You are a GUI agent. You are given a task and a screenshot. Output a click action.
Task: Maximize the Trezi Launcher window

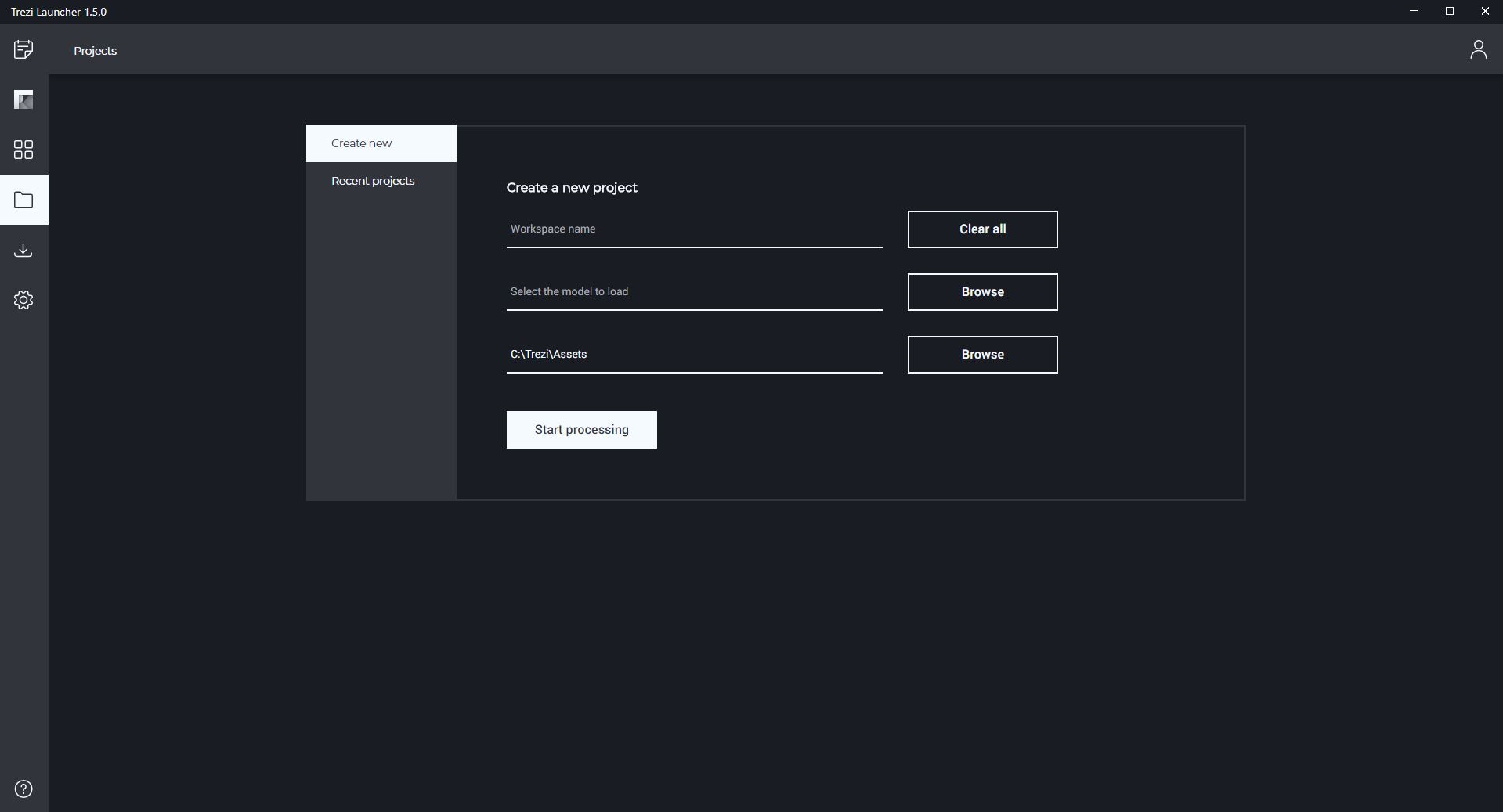click(1450, 12)
